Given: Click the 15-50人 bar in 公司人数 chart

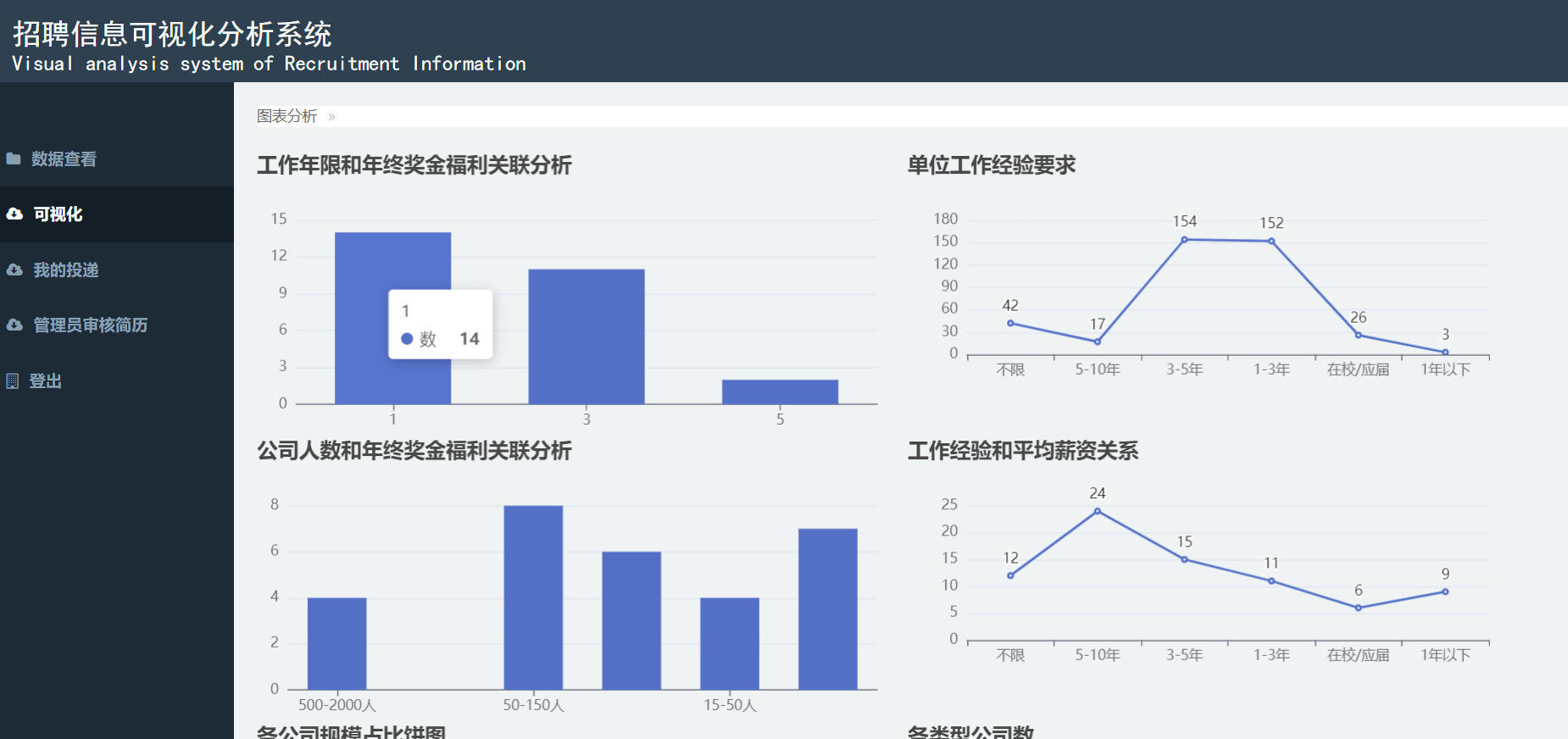Looking at the screenshot, I should pyautogui.click(x=730, y=643).
